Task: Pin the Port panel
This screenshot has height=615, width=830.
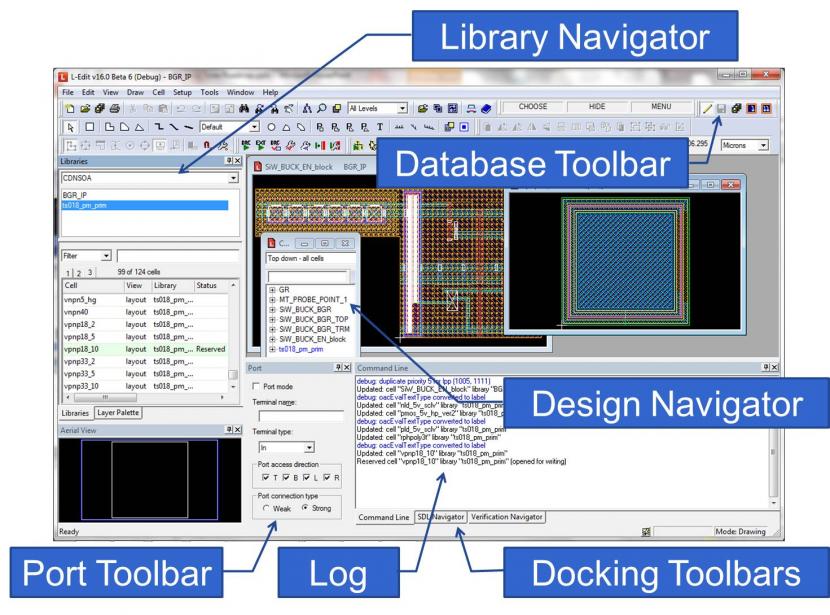Action: pos(339,367)
